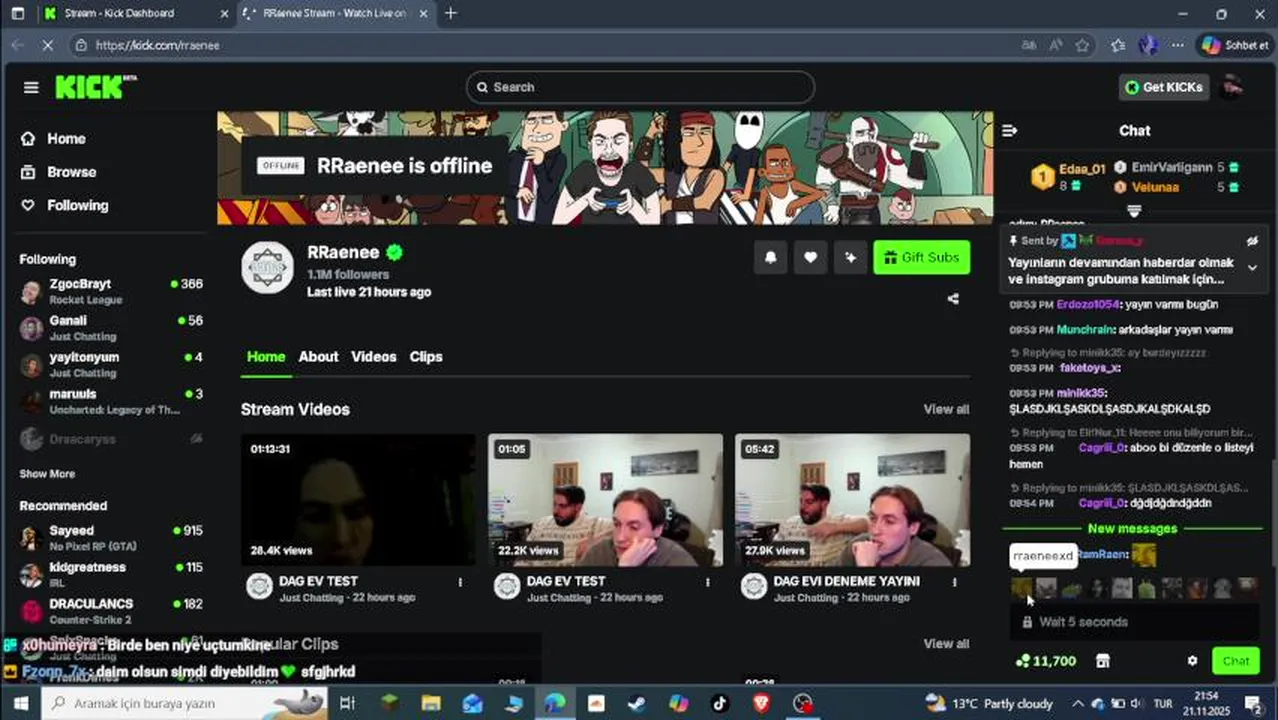Switch to the Clips tab

click(426, 357)
